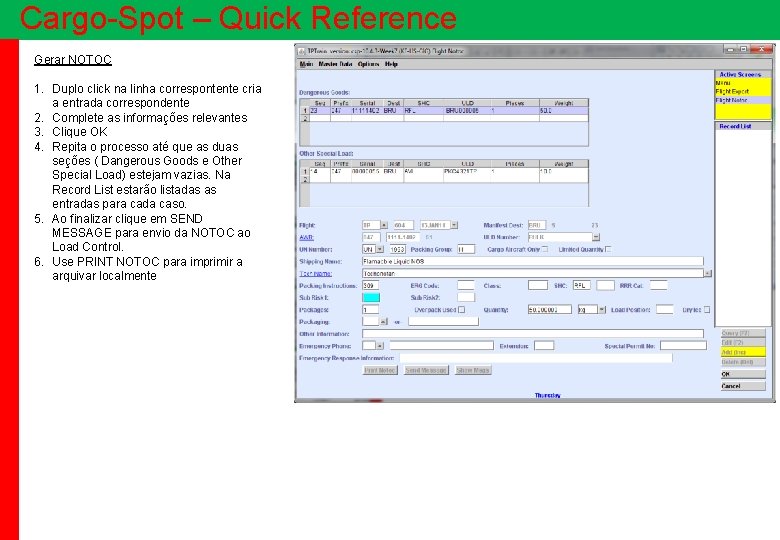780x540 pixels.
Task: Click the SHC column header in Other Special Load
Action: (423, 164)
